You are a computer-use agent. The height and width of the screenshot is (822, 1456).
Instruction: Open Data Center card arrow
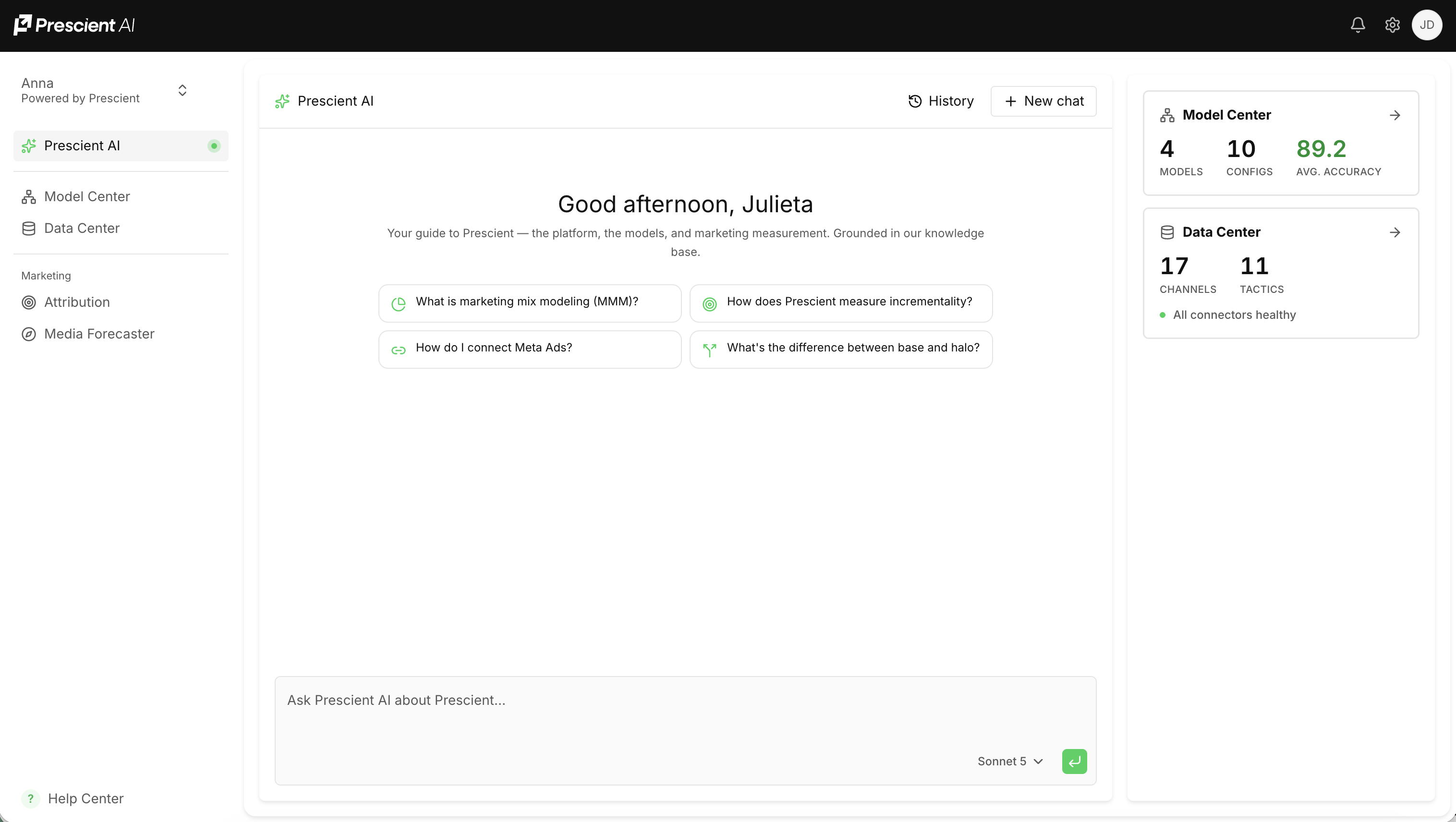(x=1395, y=232)
